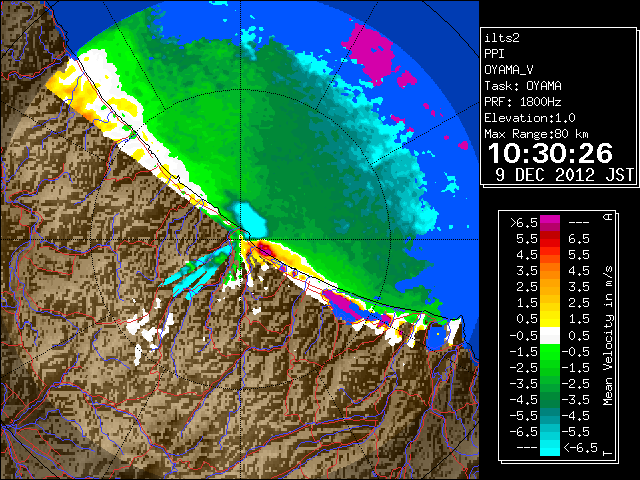The width and height of the screenshot is (640, 480).
Task: Select the 'Task: OYAMA' line
Action: point(523,86)
